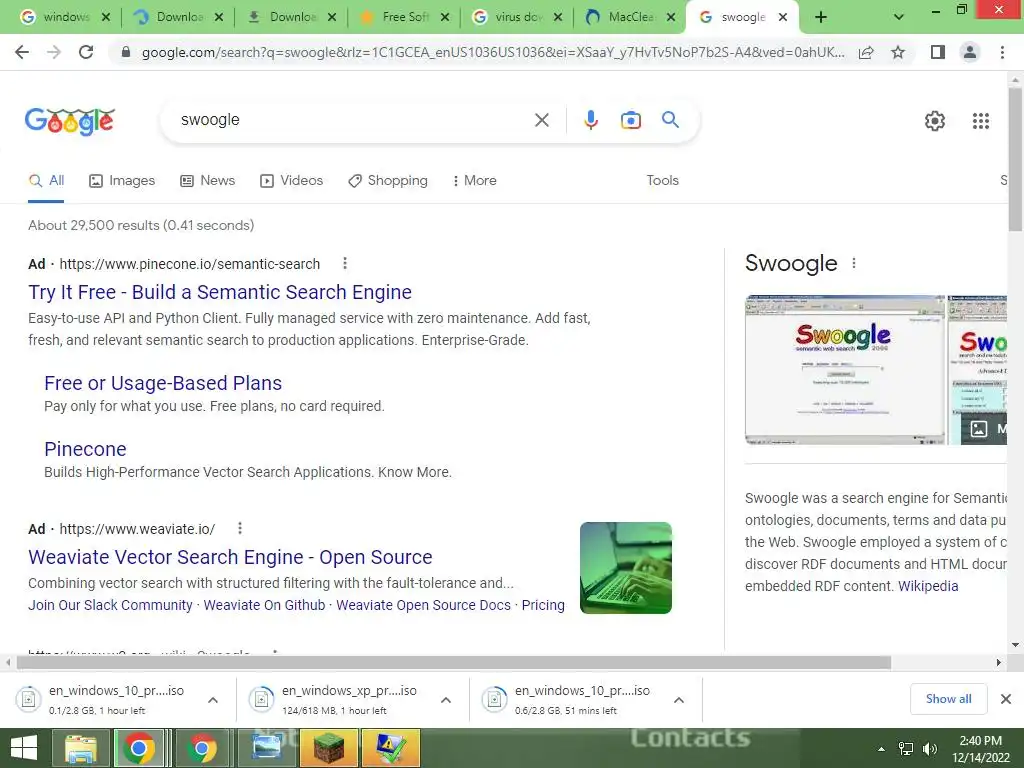Click the address bar URL
1024x768 pixels.
coord(493,52)
